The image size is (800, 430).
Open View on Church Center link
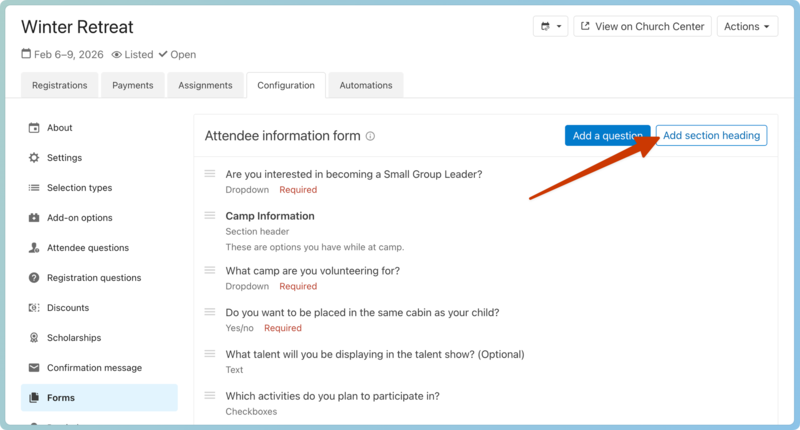pos(643,27)
